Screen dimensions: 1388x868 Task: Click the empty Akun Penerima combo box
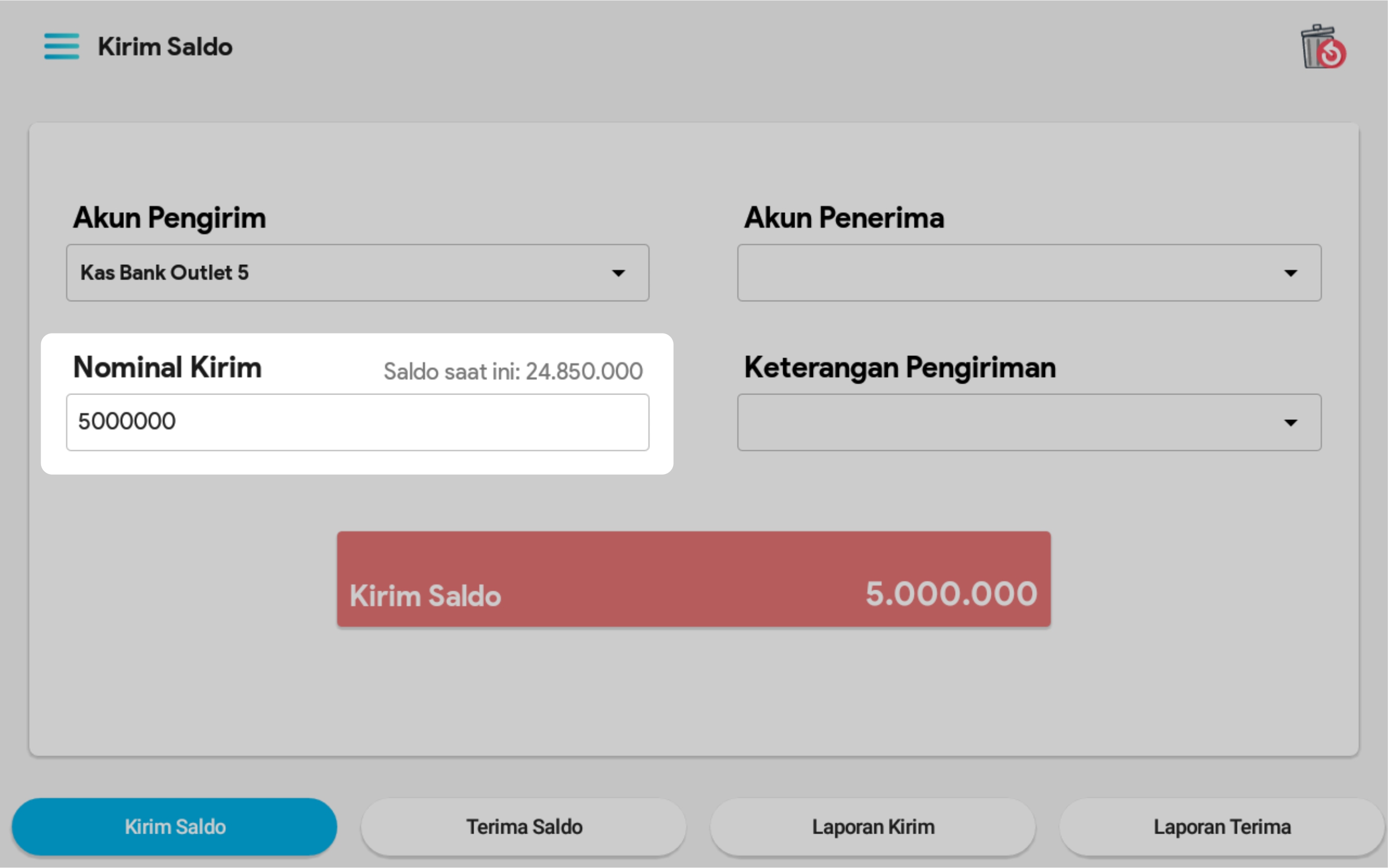[1004, 273]
